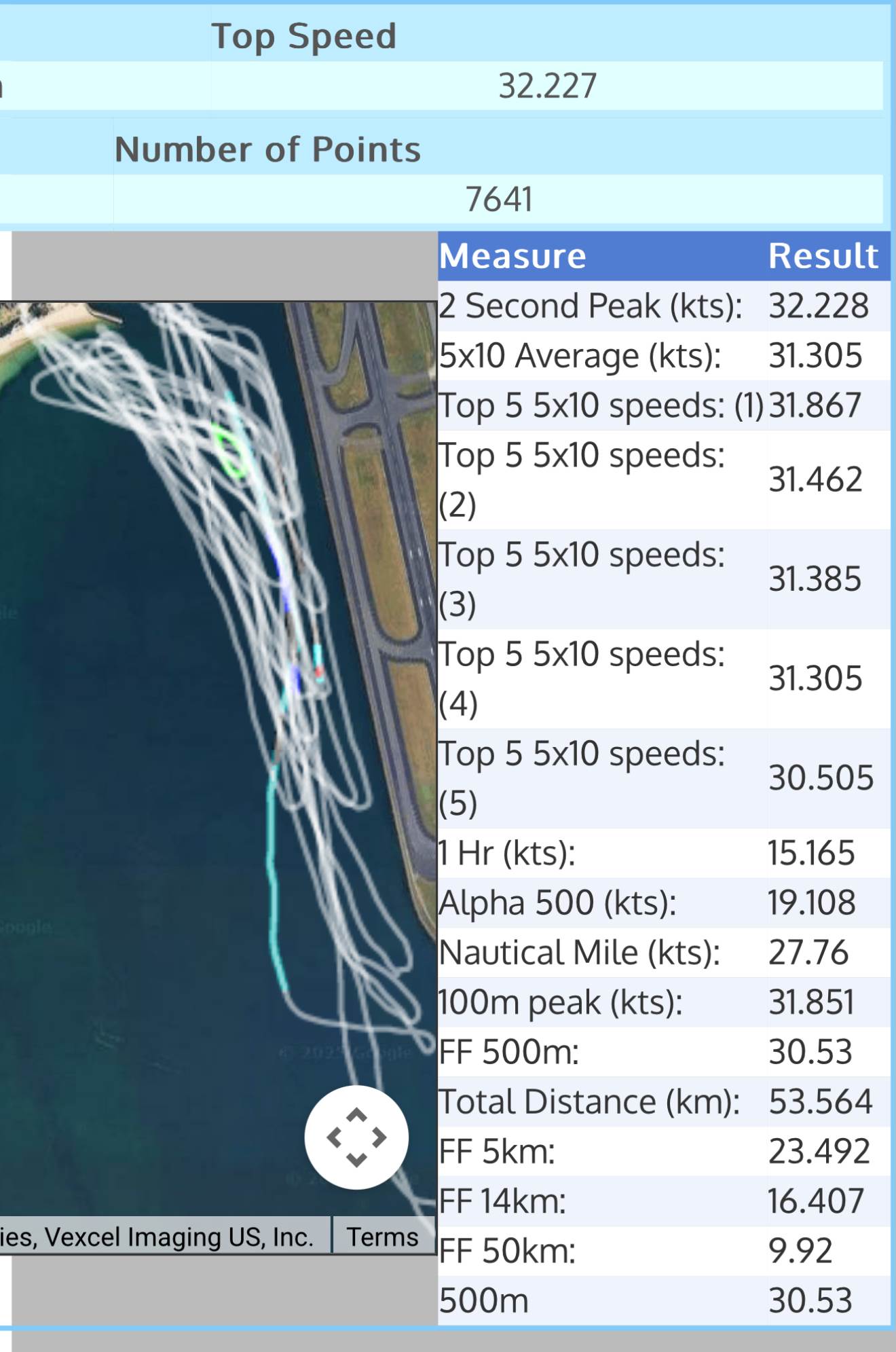Select the Nautical Mile (kts) row
This screenshot has height=1352, width=896.
pos(579,953)
